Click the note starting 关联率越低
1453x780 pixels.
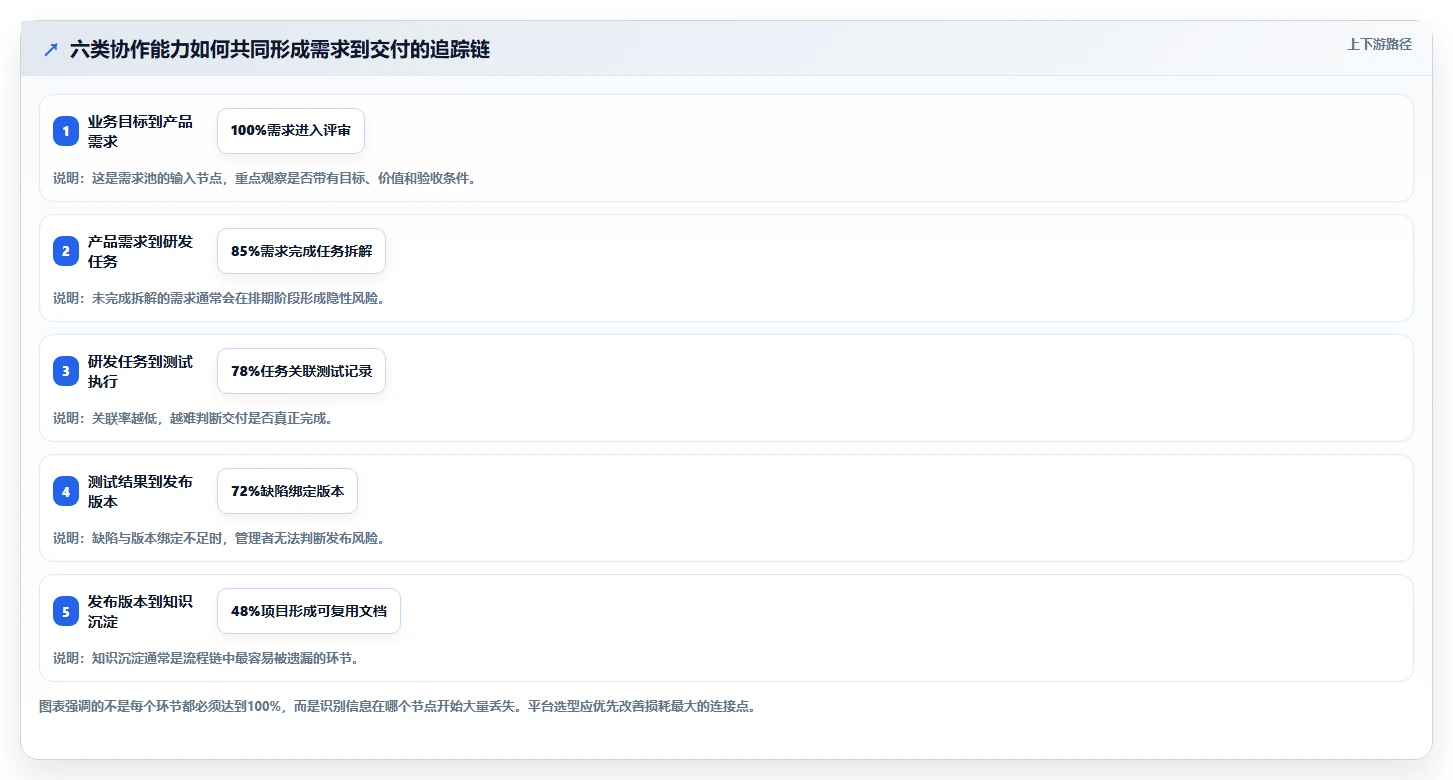(x=193, y=418)
